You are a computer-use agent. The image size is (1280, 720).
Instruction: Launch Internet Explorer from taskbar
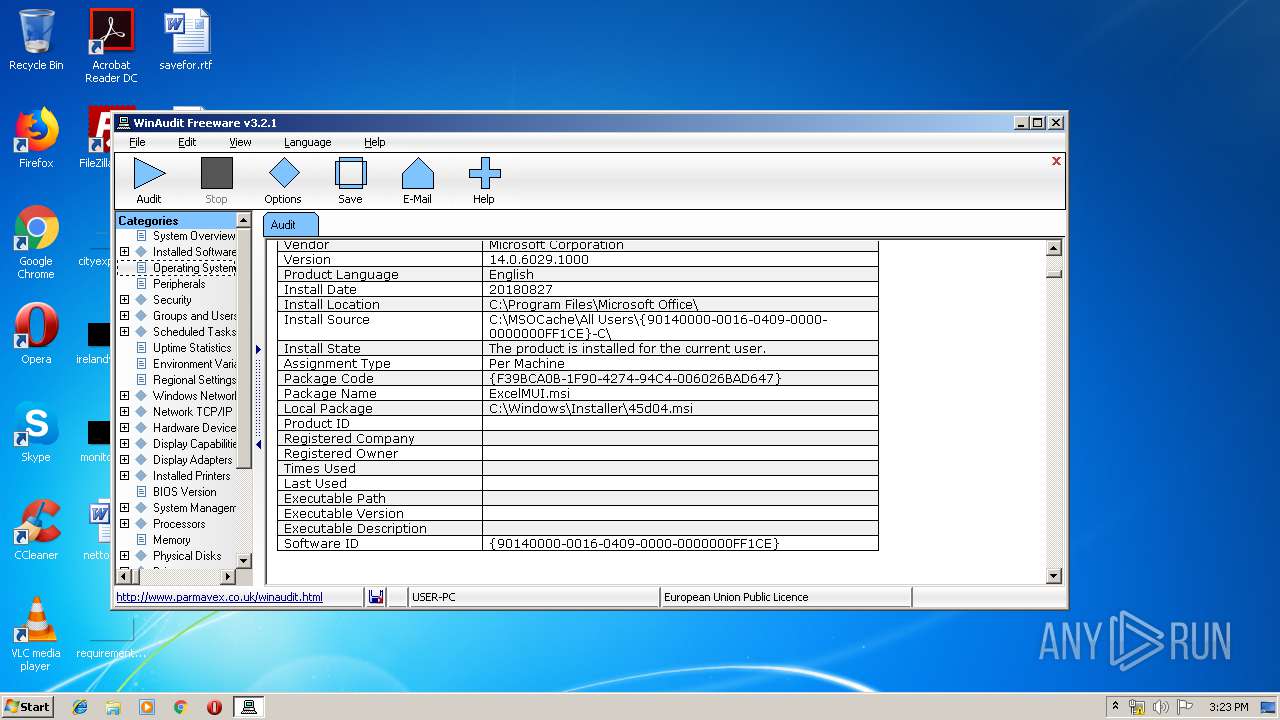click(x=80, y=707)
